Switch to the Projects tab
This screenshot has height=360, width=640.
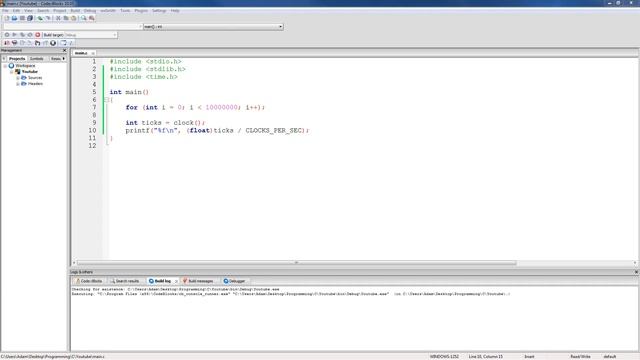pos(17,59)
